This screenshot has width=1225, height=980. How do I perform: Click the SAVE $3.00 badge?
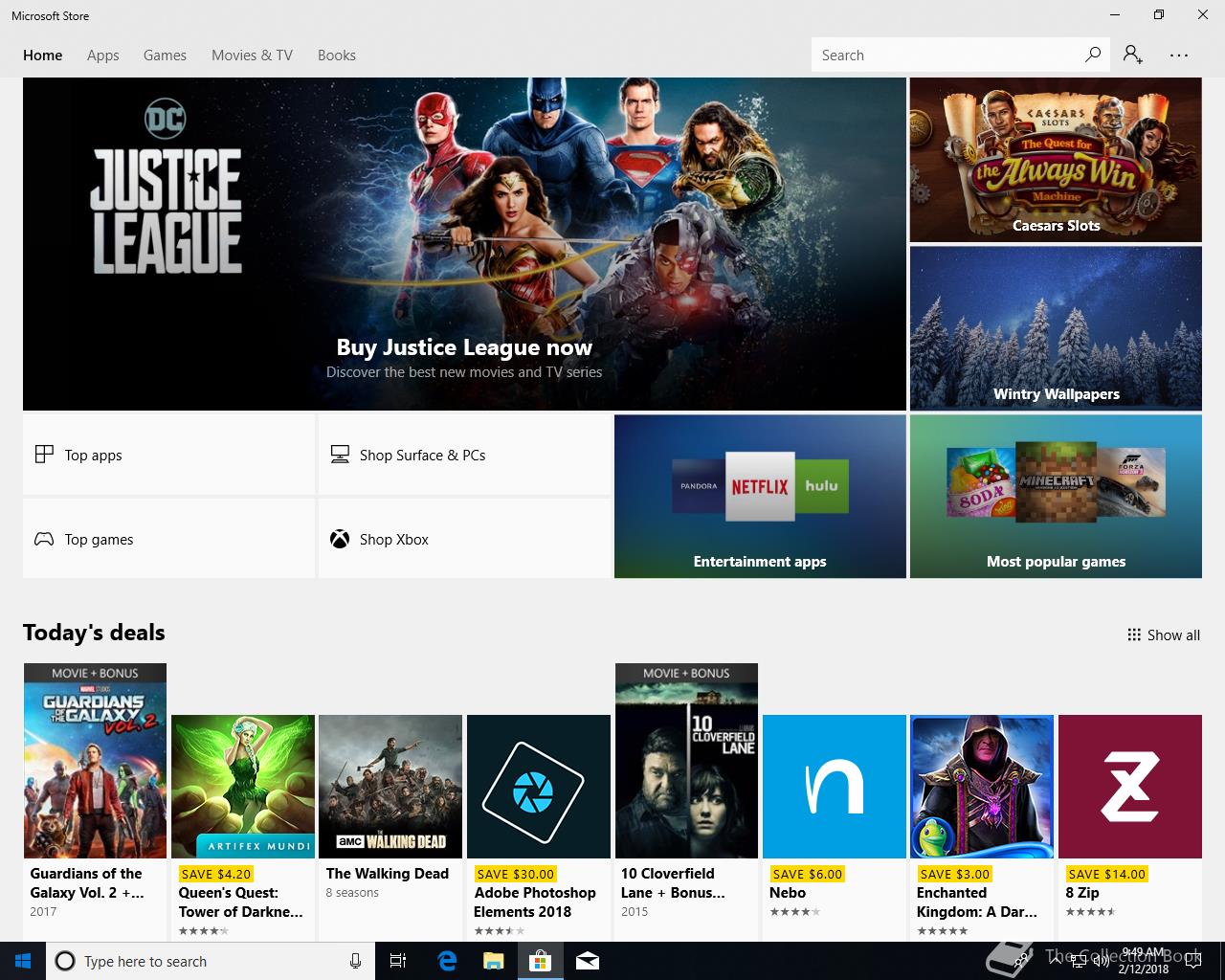pyautogui.click(x=954, y=874)
